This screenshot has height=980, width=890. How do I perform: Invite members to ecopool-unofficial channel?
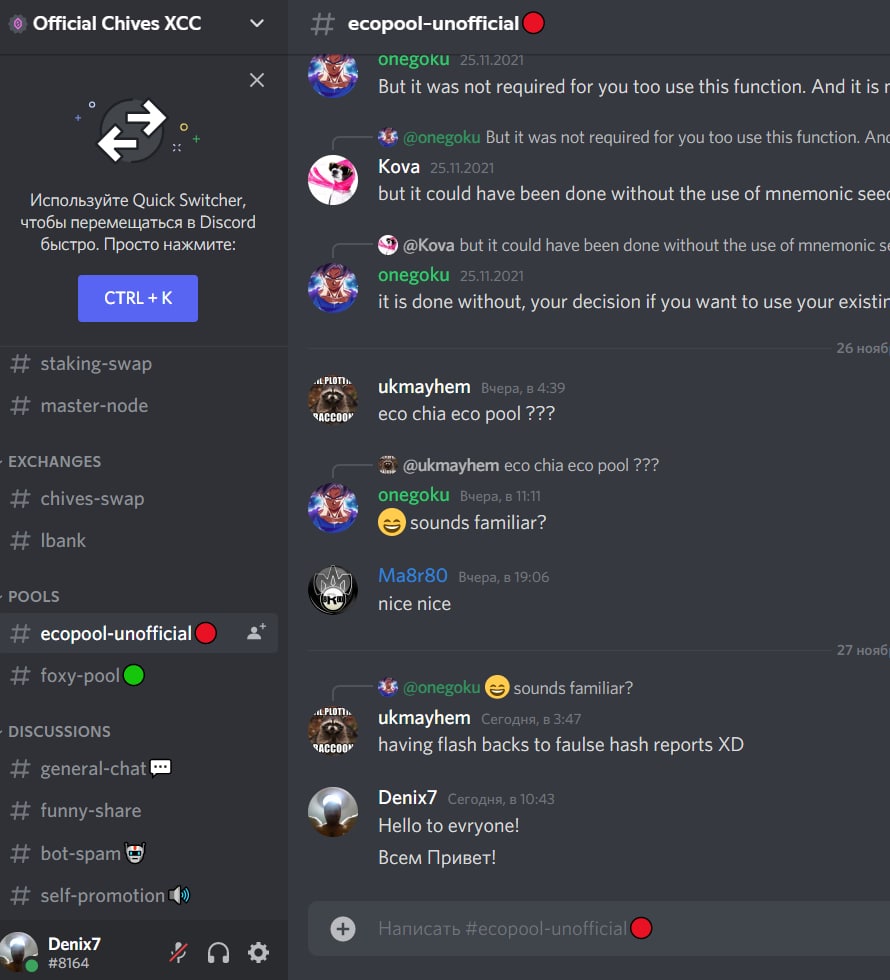(256, 632)
